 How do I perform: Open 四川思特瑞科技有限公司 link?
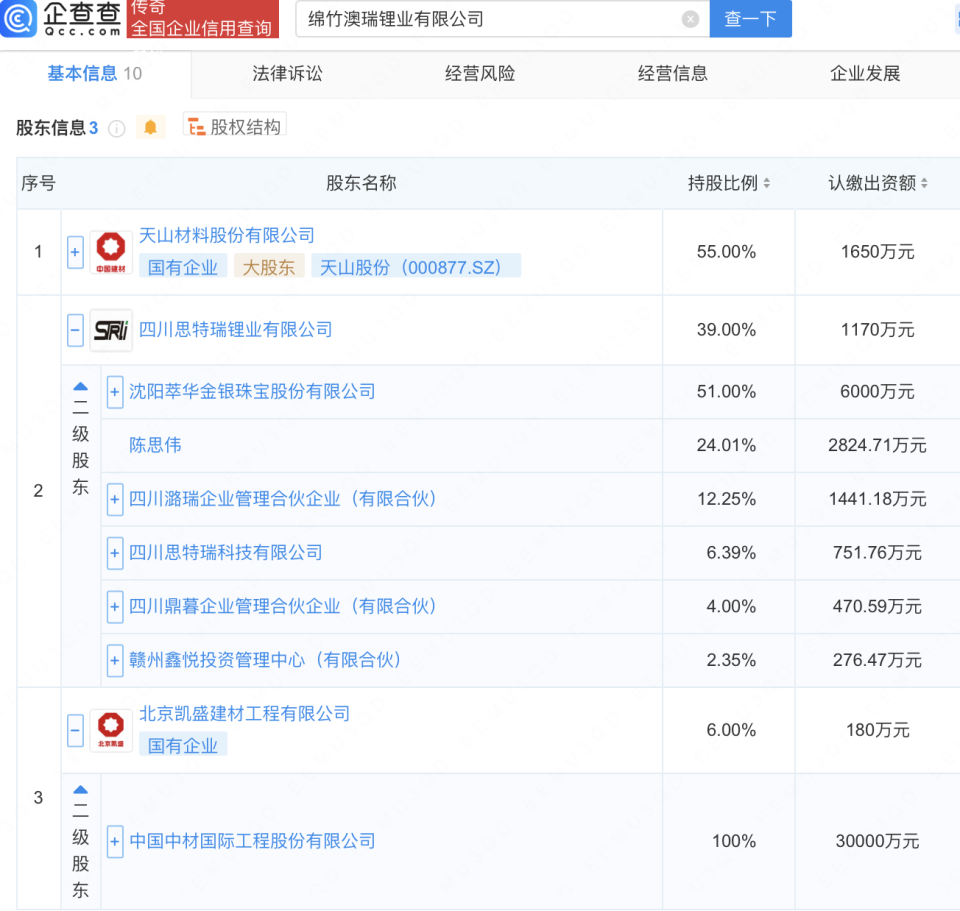(225, 553)
